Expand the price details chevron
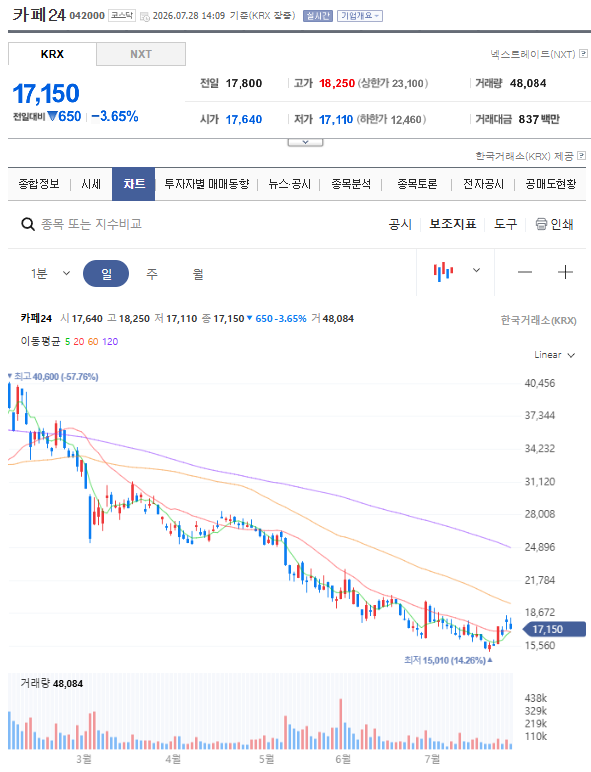This screenshot has width=591, height=772. (x=305, y=142)
